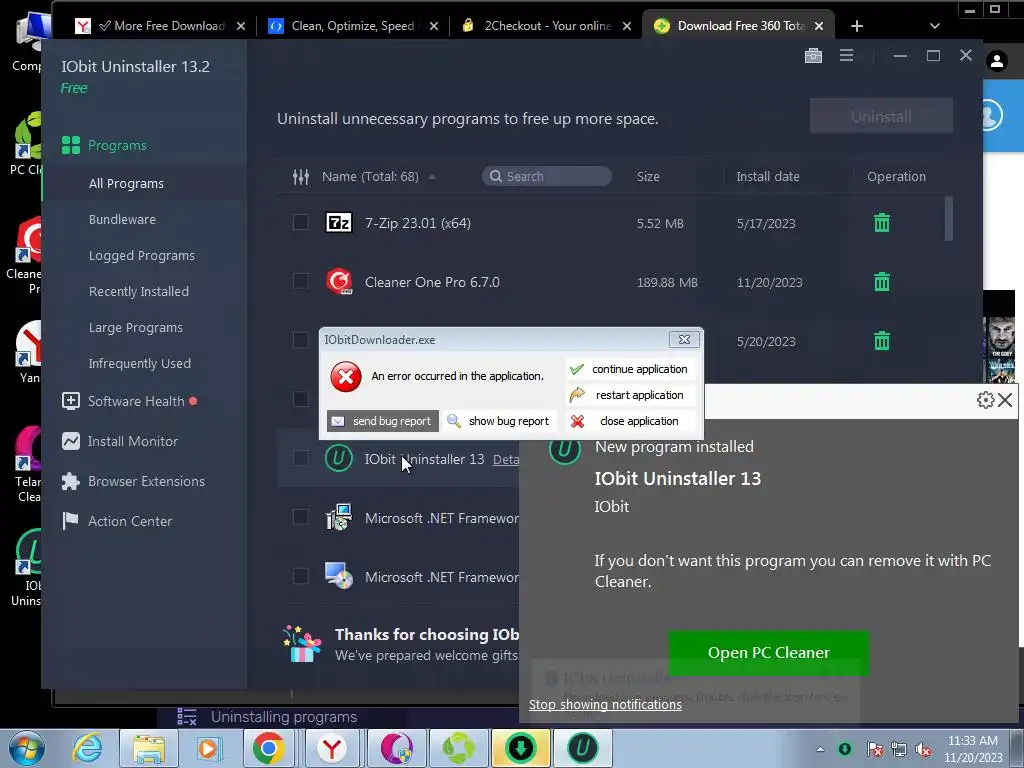The image size is (1024, 768).
Task: Open the welcome gifts box icon
Action: 302,644
